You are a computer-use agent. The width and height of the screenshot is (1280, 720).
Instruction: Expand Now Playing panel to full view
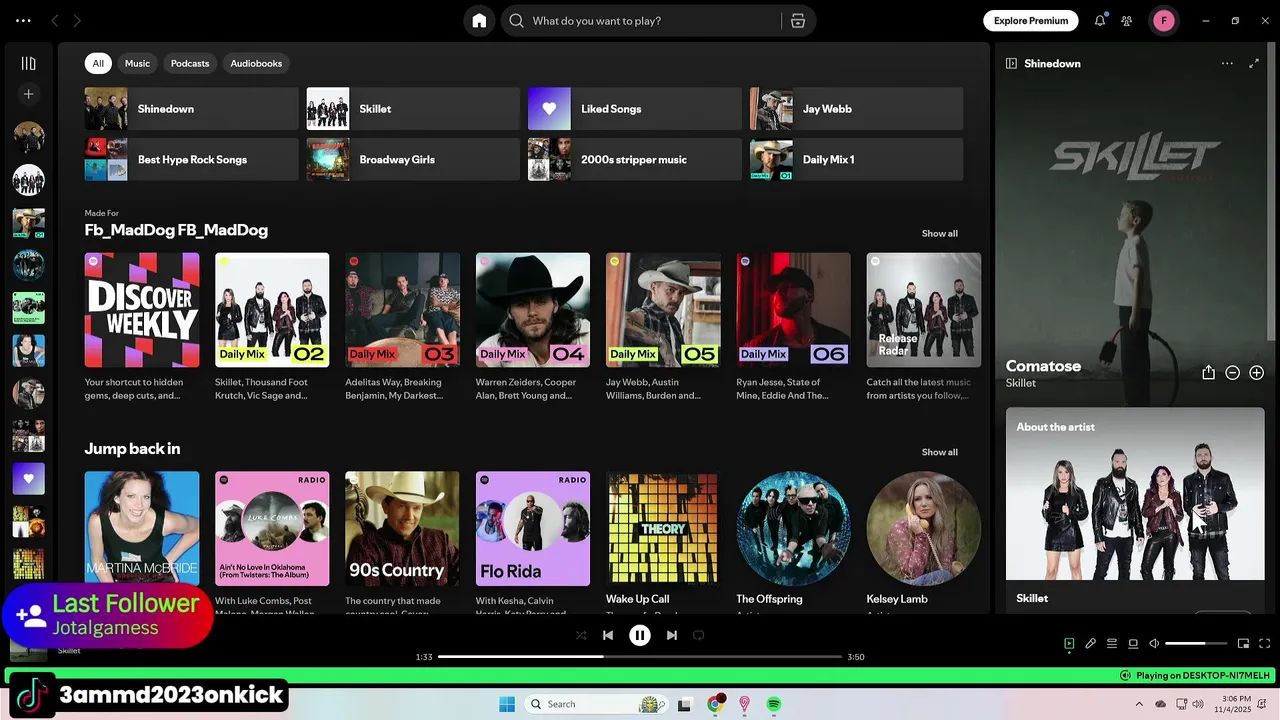1254,63
